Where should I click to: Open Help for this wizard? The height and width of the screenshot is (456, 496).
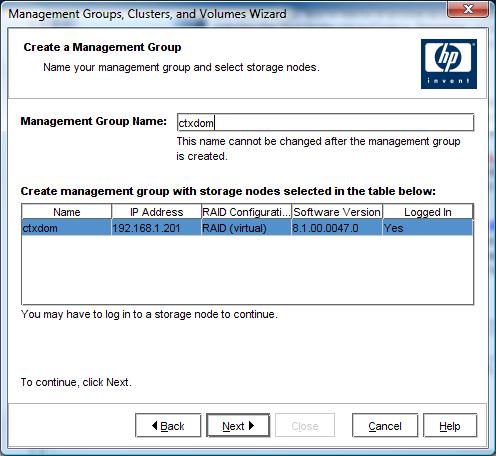[450, 426]
